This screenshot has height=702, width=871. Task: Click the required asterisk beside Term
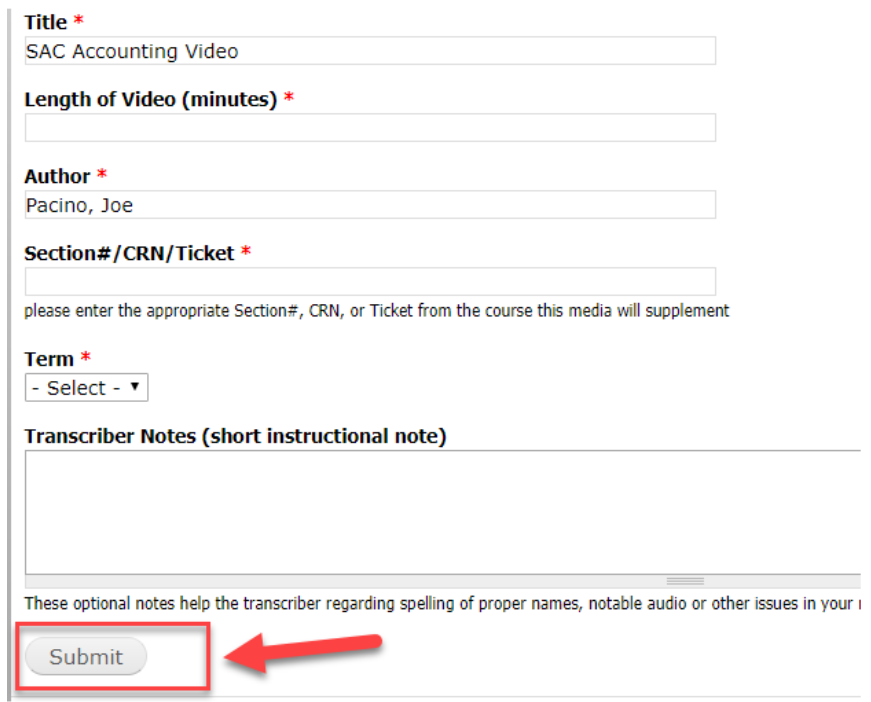86,359
